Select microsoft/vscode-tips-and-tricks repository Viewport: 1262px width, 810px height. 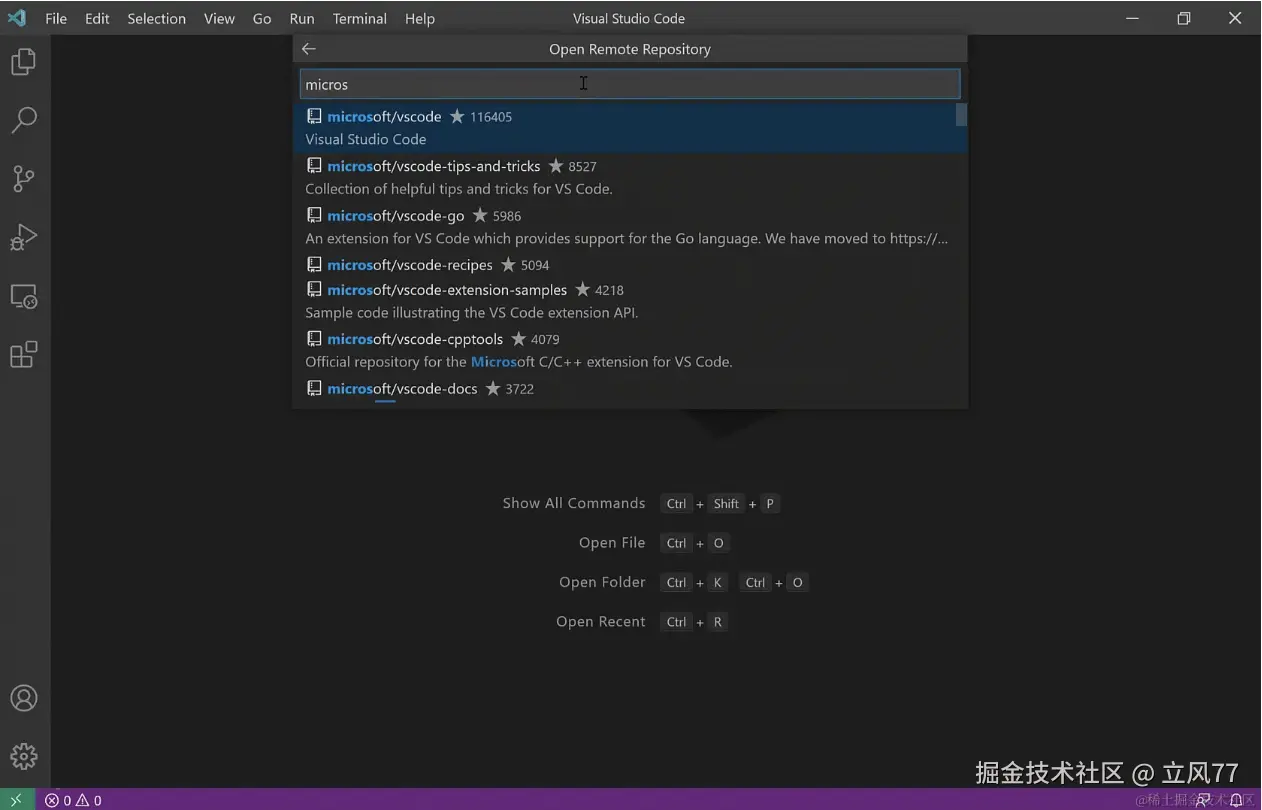(630, 177)
